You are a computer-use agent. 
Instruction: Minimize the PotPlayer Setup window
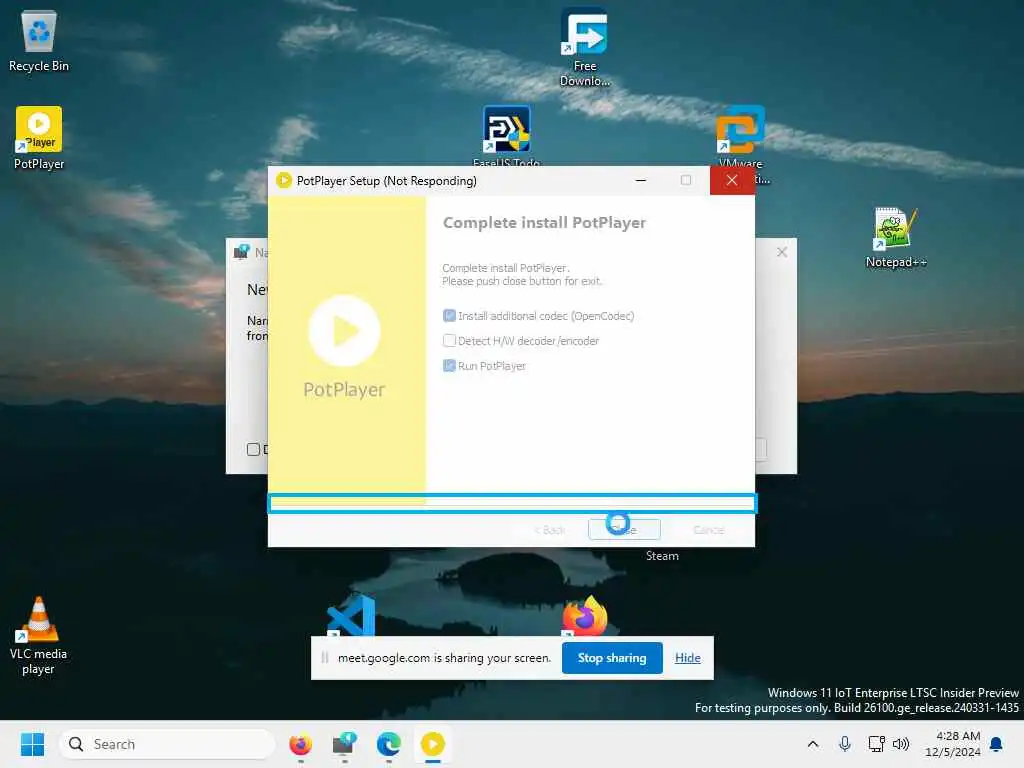(641, 180)
